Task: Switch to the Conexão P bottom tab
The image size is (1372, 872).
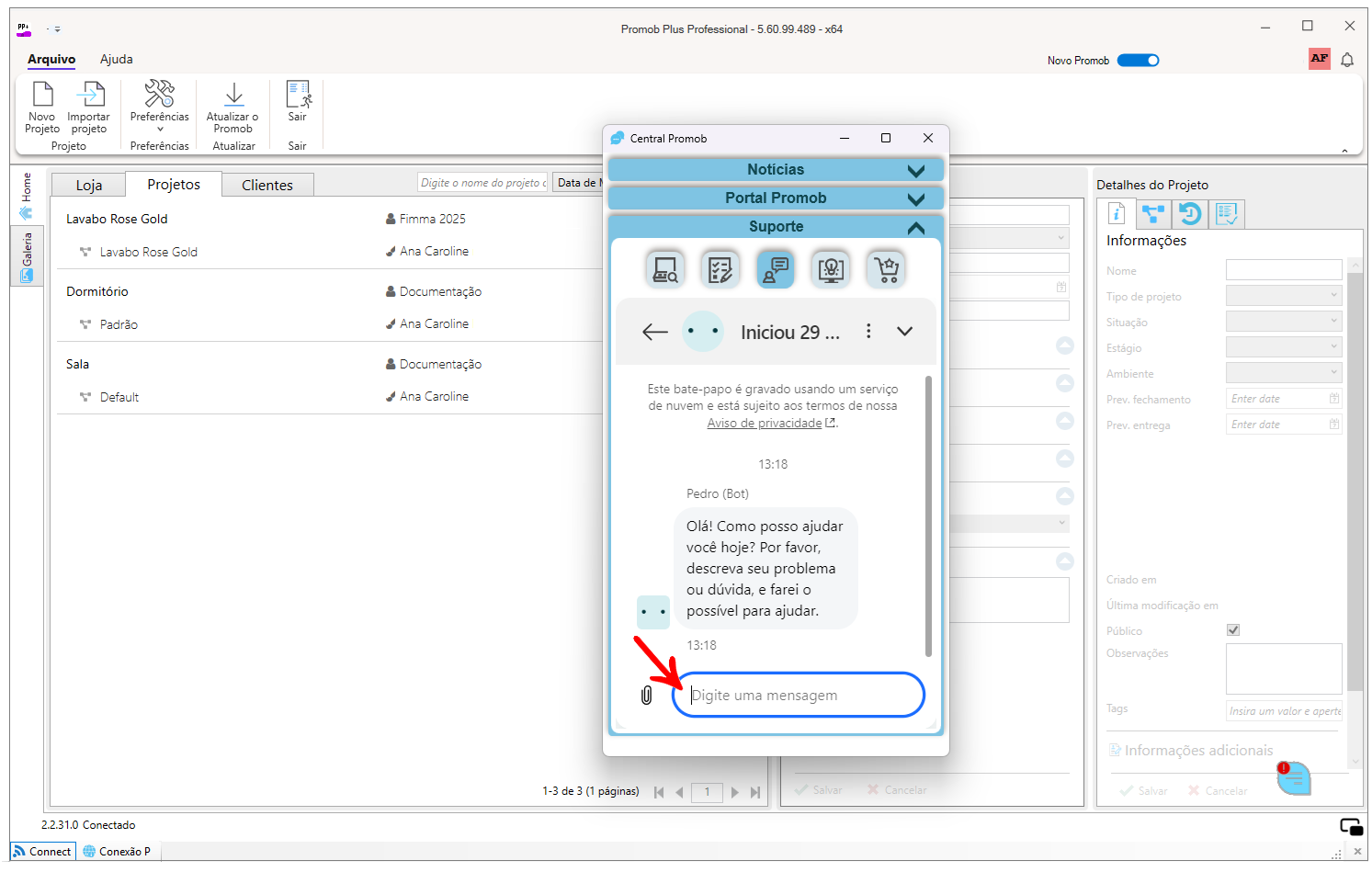Action: click(x=117, y=852)
